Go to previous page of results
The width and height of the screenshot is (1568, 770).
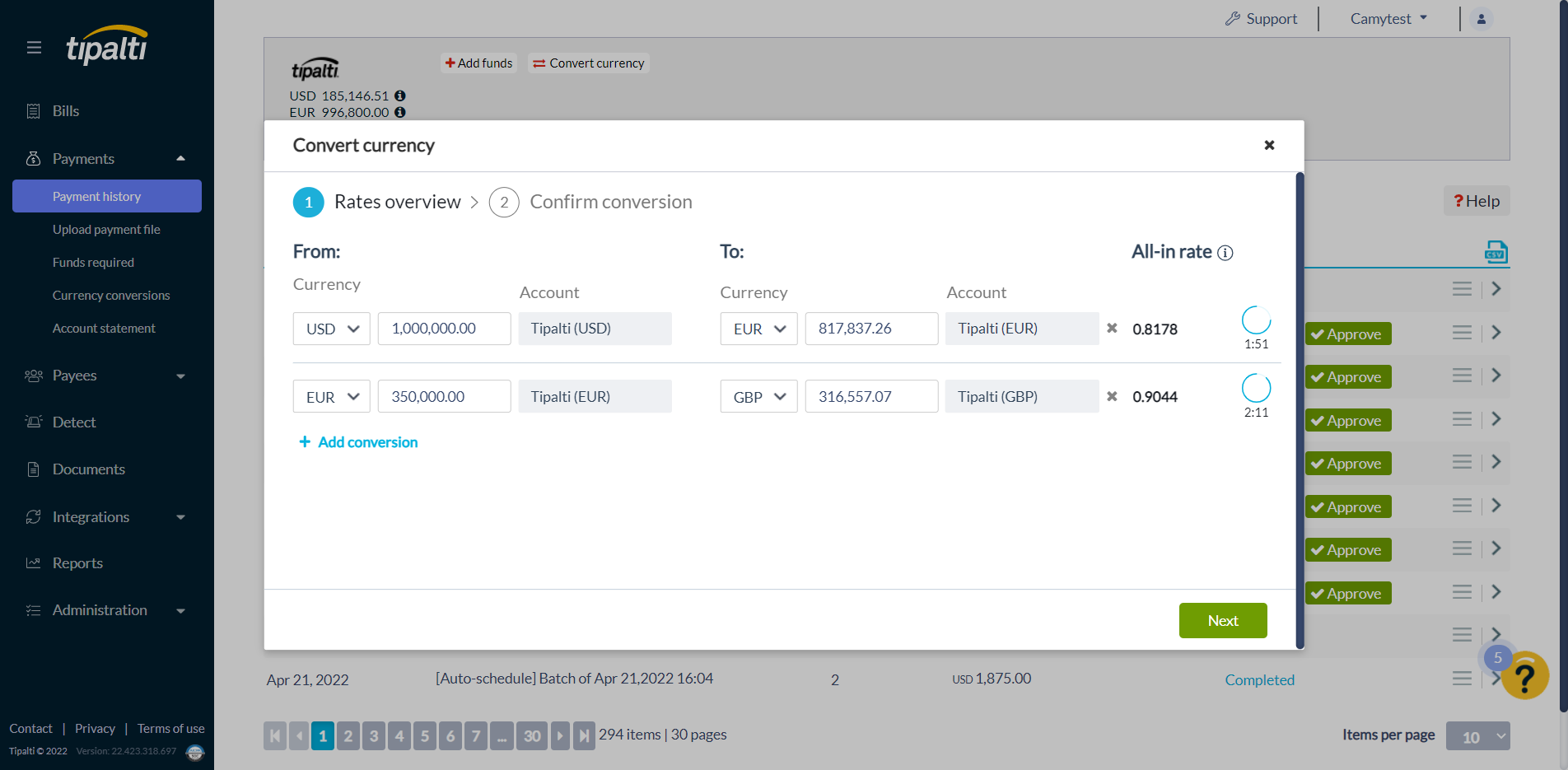click(x=299, y=735)
